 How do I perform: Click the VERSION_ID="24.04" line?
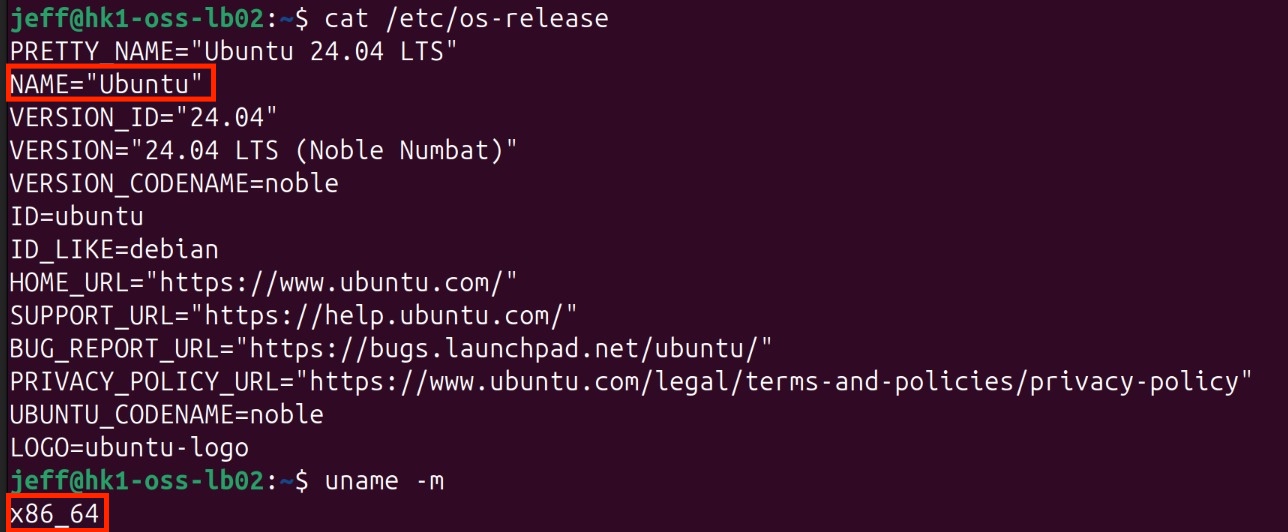click(x=144, y=118)
